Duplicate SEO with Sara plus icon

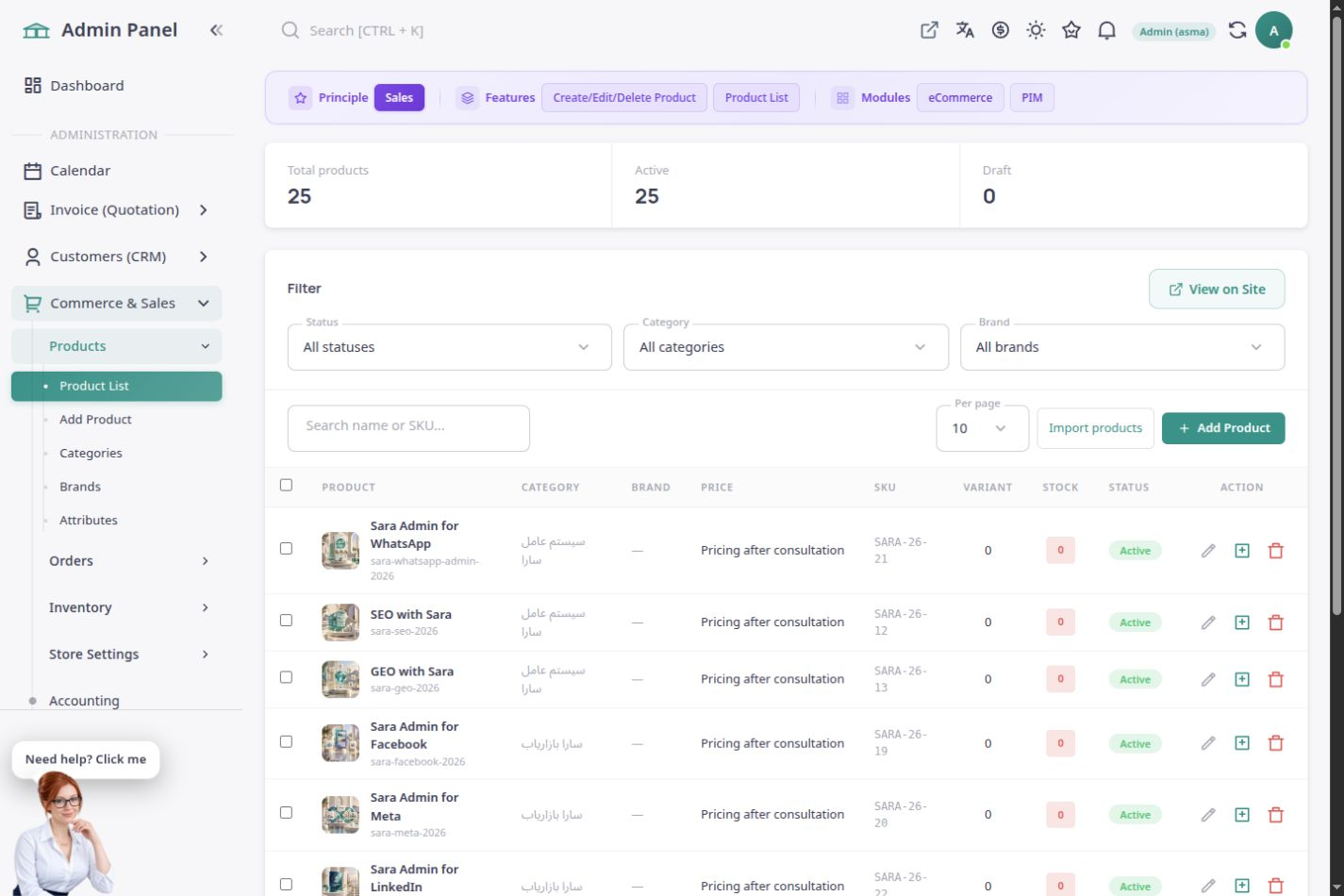pyautogui.click(x=1242, y=622)
